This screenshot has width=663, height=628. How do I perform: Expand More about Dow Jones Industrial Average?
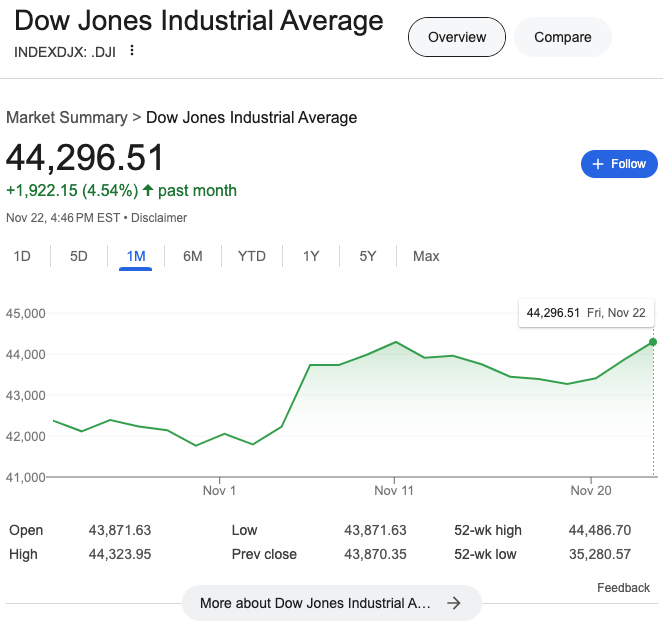pos(315,603)
